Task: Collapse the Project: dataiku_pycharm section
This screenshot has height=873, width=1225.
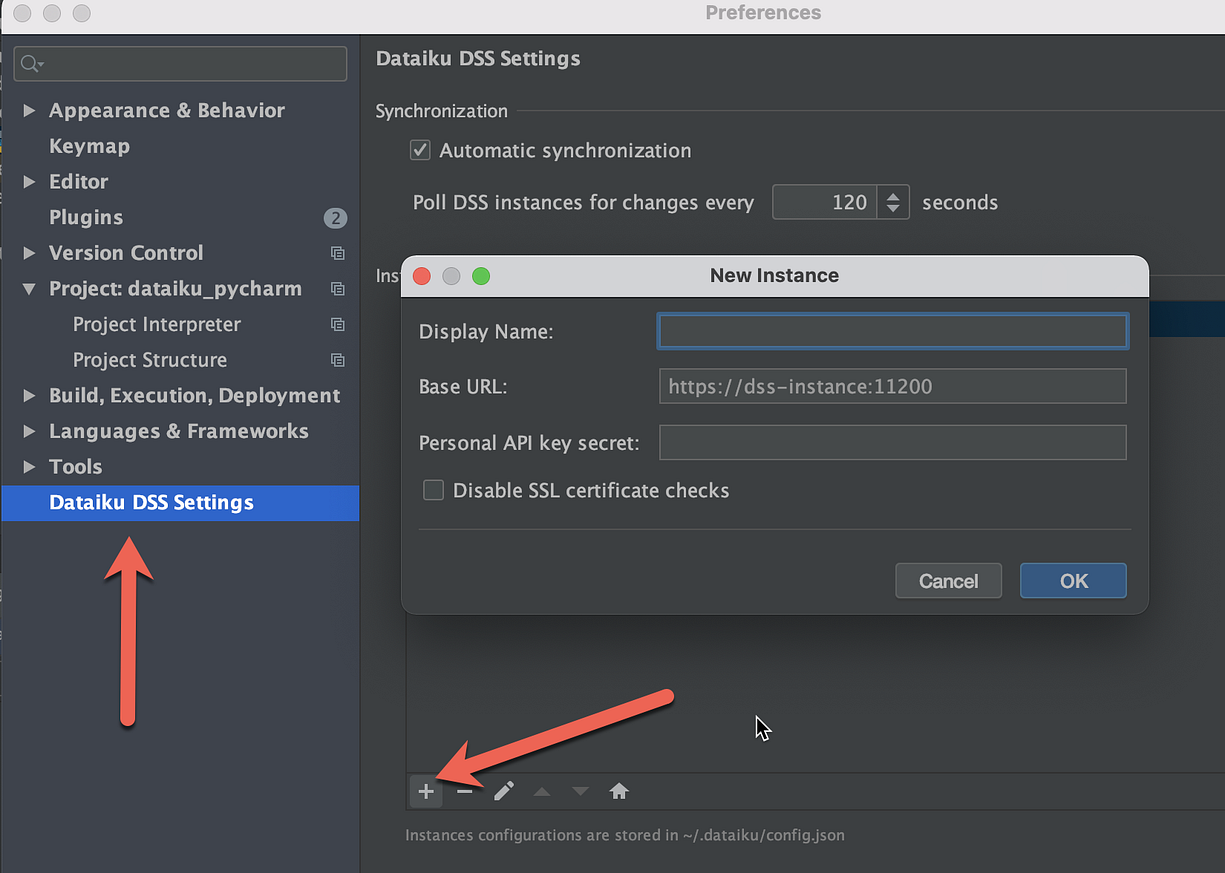Action: coord(28,288)
